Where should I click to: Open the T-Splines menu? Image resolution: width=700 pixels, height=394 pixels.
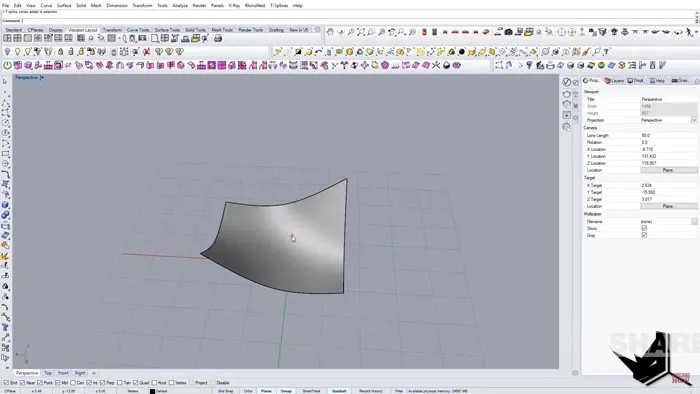279,5
